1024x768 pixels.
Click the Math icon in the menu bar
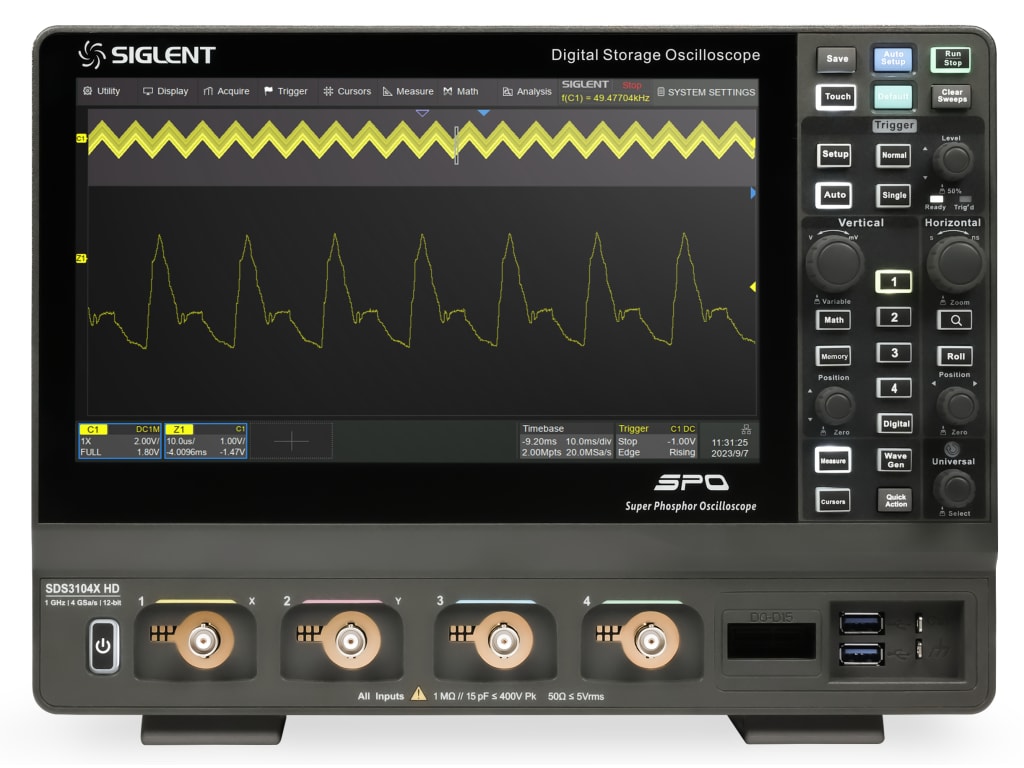tap(450, 91)
